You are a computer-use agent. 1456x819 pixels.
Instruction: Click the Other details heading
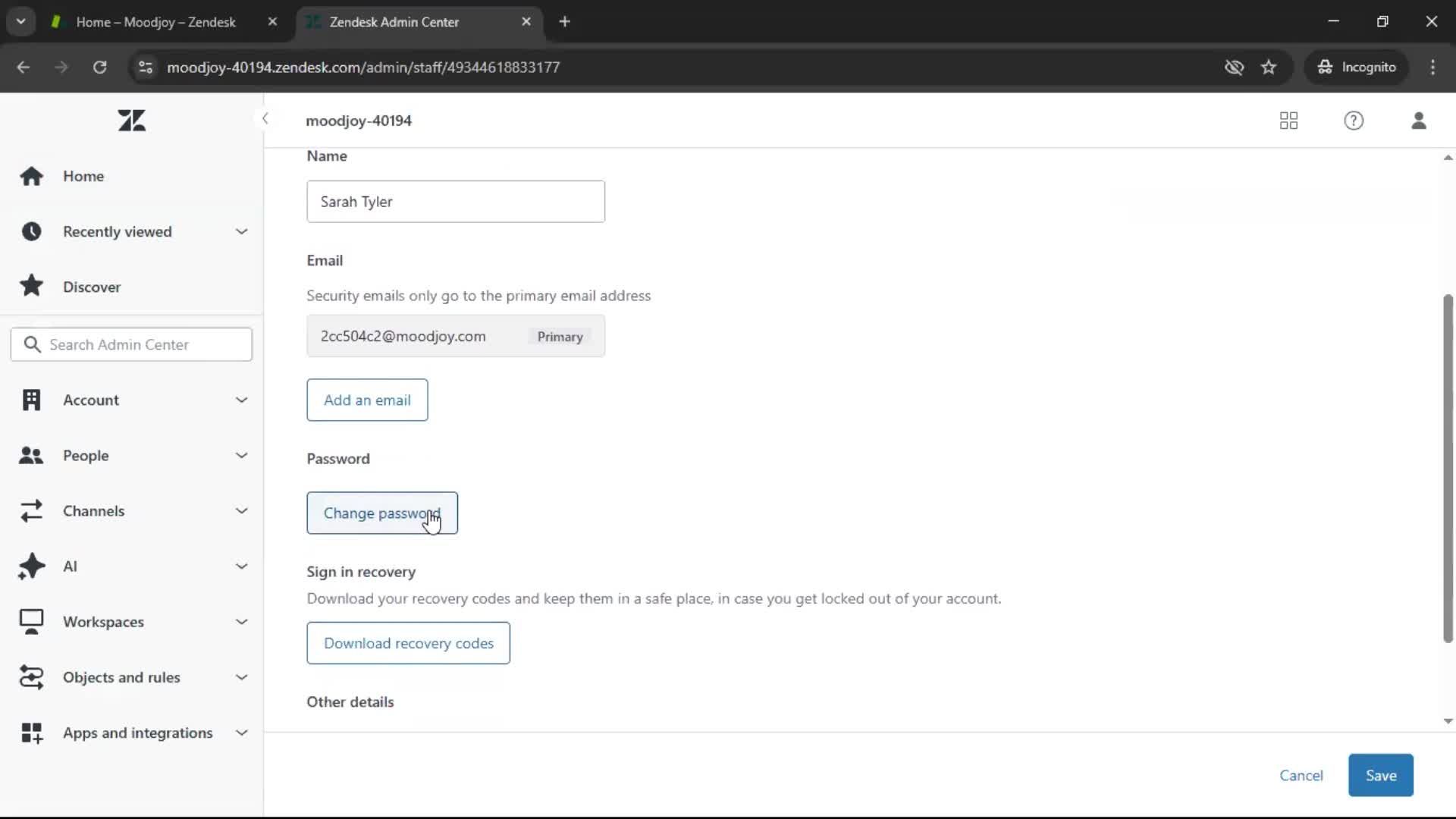(350, 701)
